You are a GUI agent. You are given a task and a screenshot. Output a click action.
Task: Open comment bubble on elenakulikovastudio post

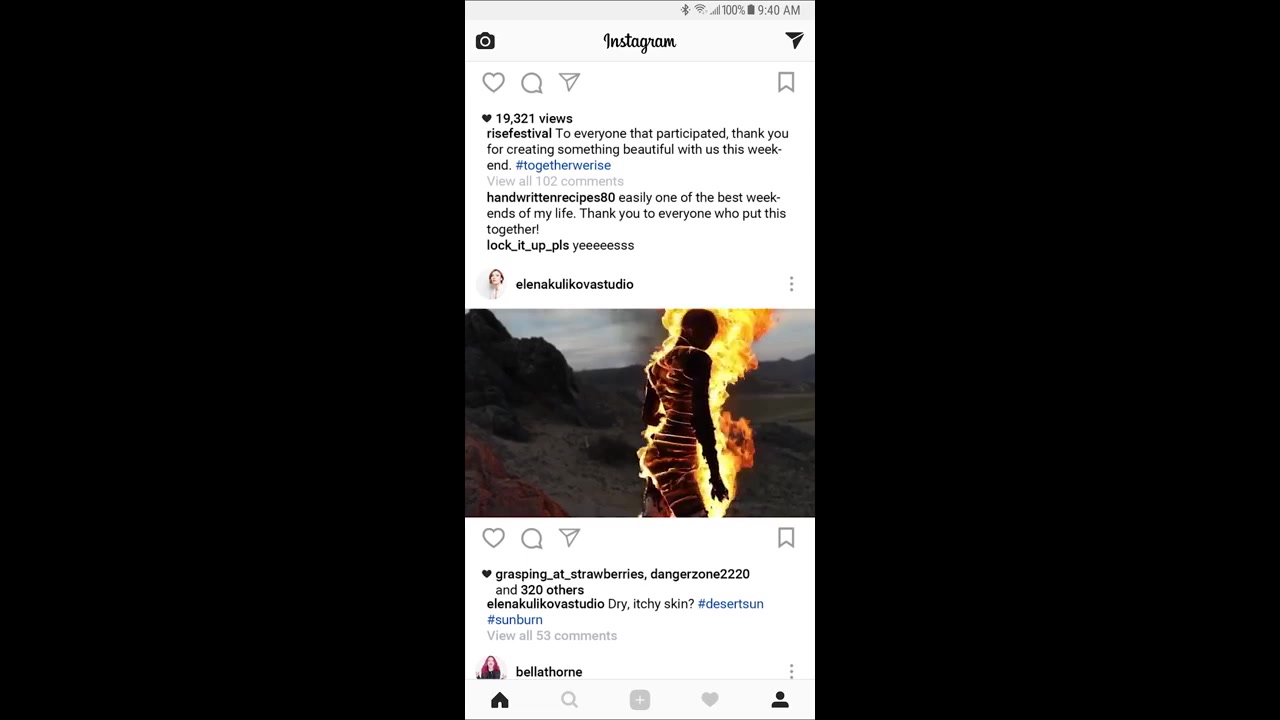pos(532,539)
